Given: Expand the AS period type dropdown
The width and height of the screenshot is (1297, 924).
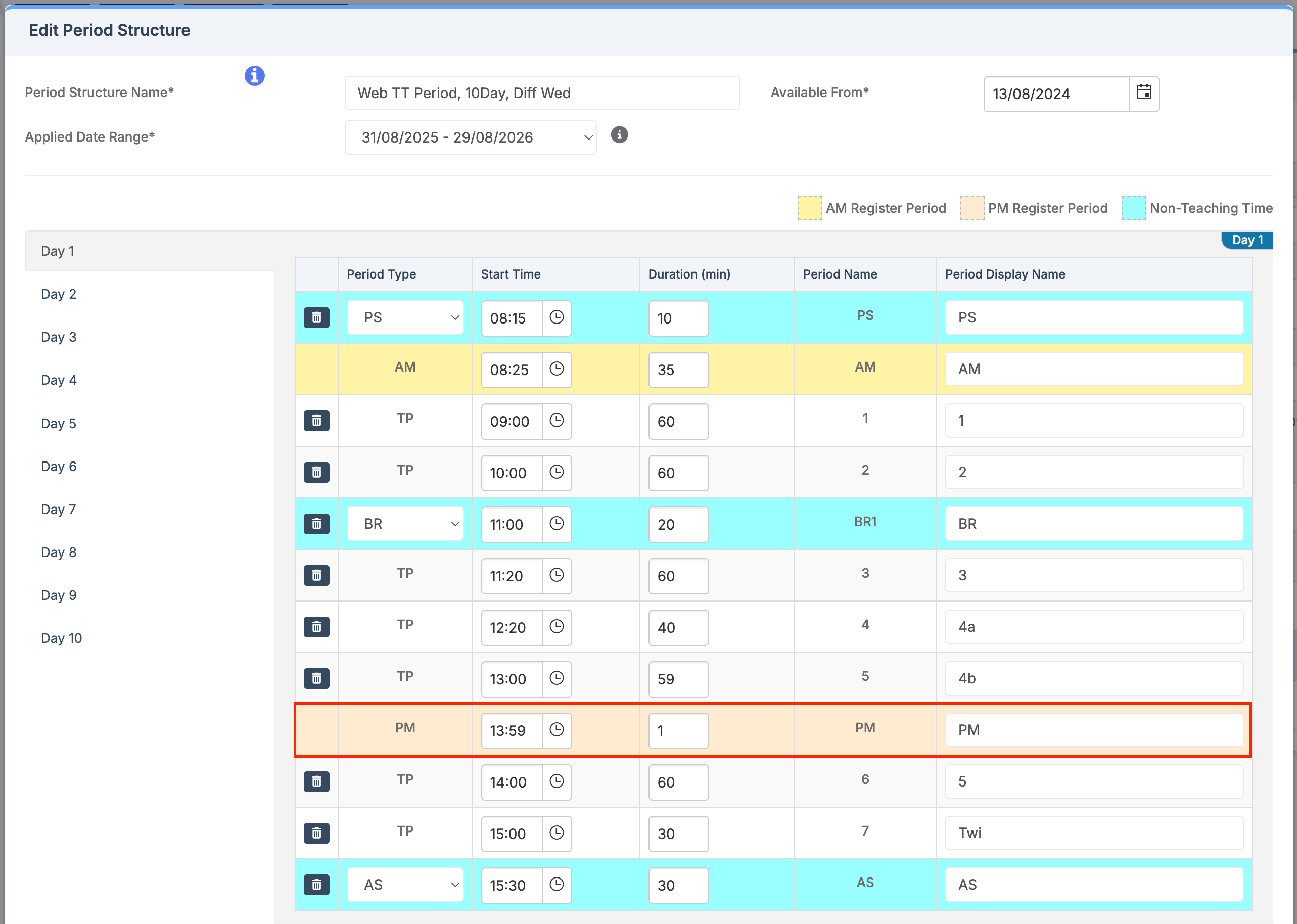Looking at the screenshot, I should pyautogui.click(x=405, y=885).
